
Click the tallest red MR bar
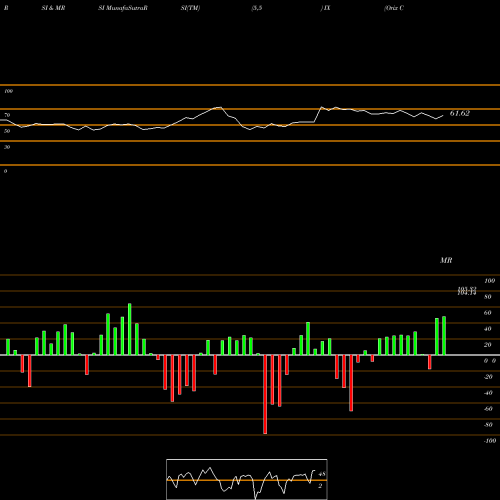click(265, 394)
